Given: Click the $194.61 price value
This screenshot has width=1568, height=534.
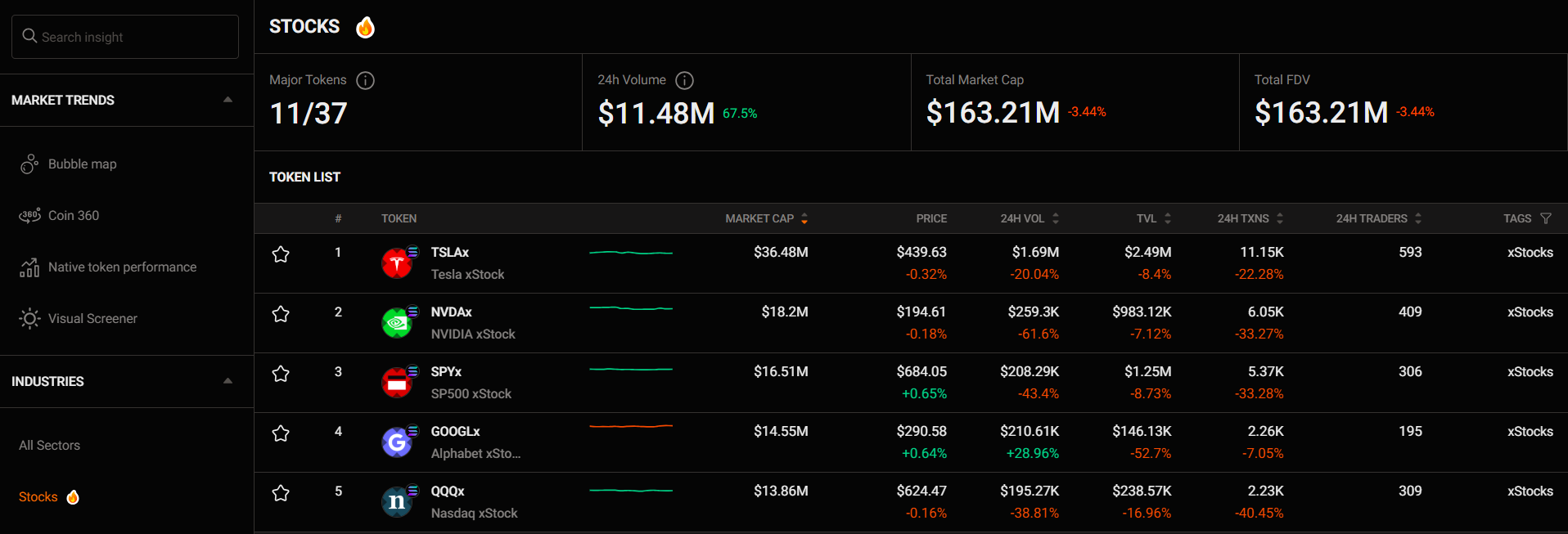Looking at the screenshot, I should tap(921, 312).
